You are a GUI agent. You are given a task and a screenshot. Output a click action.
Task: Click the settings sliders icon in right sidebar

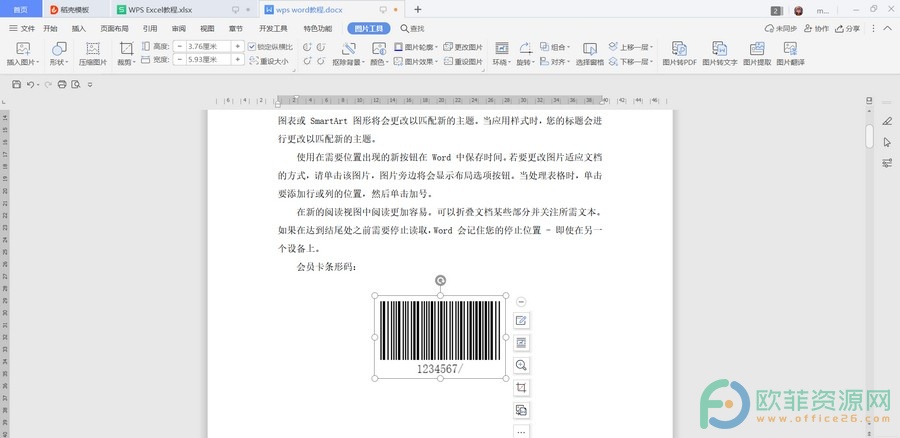pyautogui.click(x=887, y=163)
